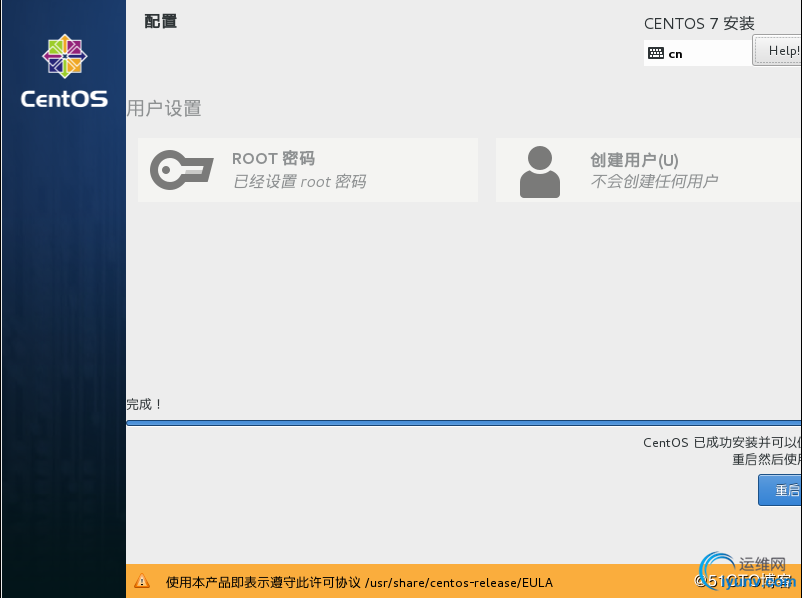Screen dimensions: 802x598
Task: Click the installation progress bar
Action: 464,423
